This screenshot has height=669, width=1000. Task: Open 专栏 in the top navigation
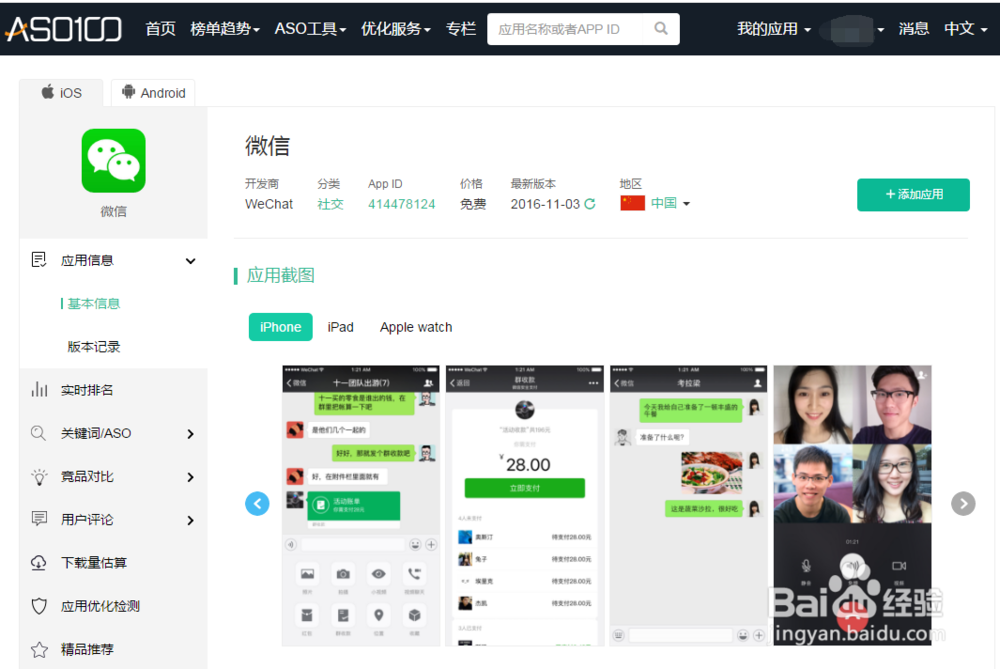pos(460,29)
